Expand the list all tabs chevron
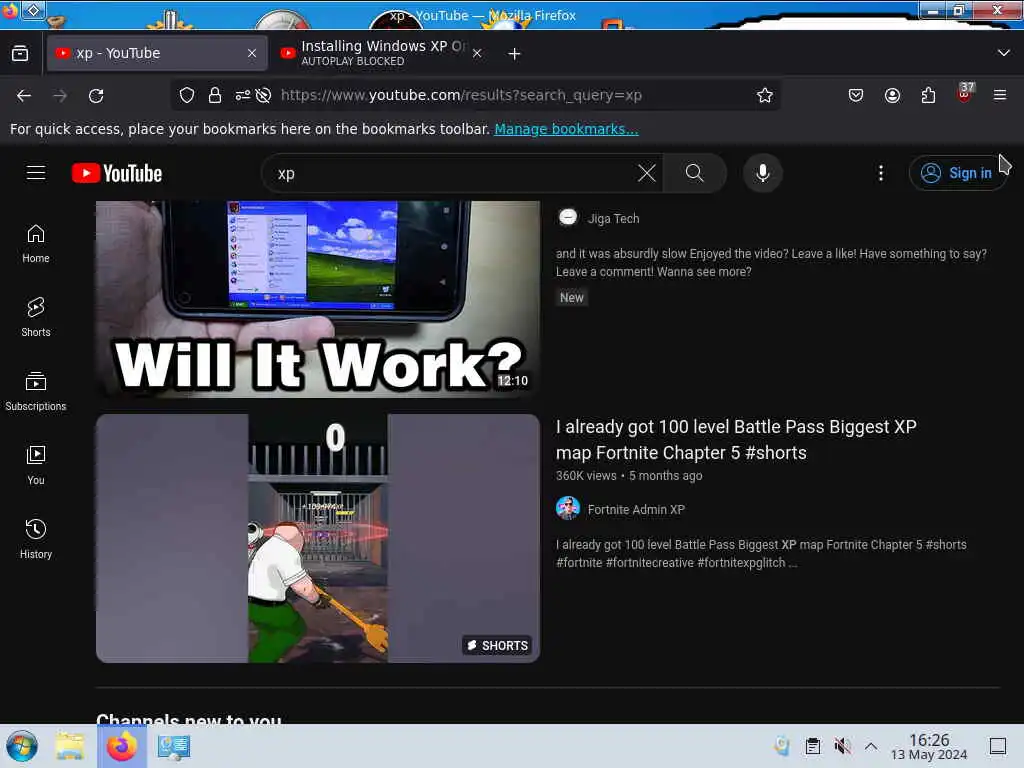Image resolution: width=1024 pixels, height=768 pixels. click(1004, 53)
